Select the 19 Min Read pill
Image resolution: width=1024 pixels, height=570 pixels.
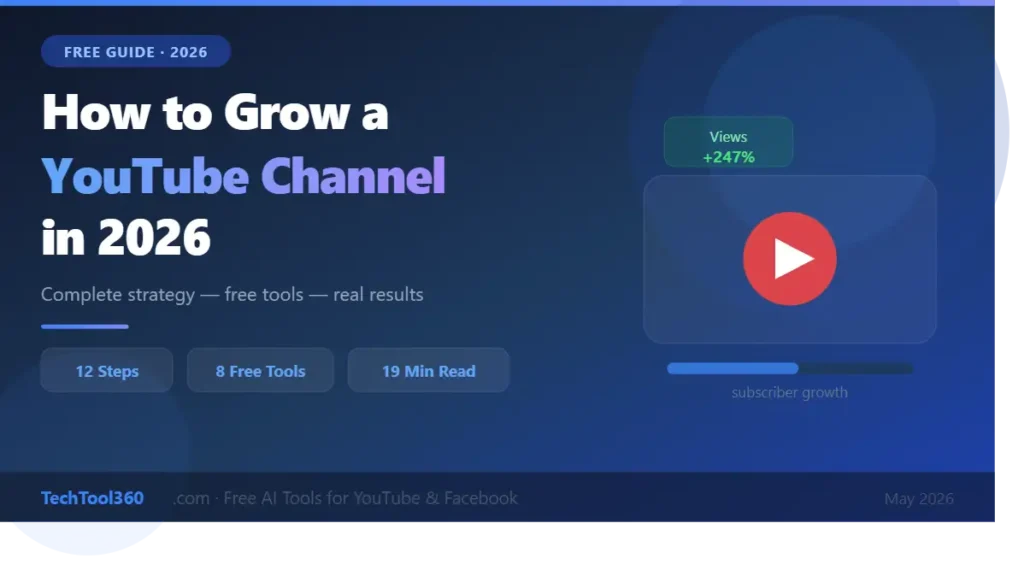tap(428, 370)
